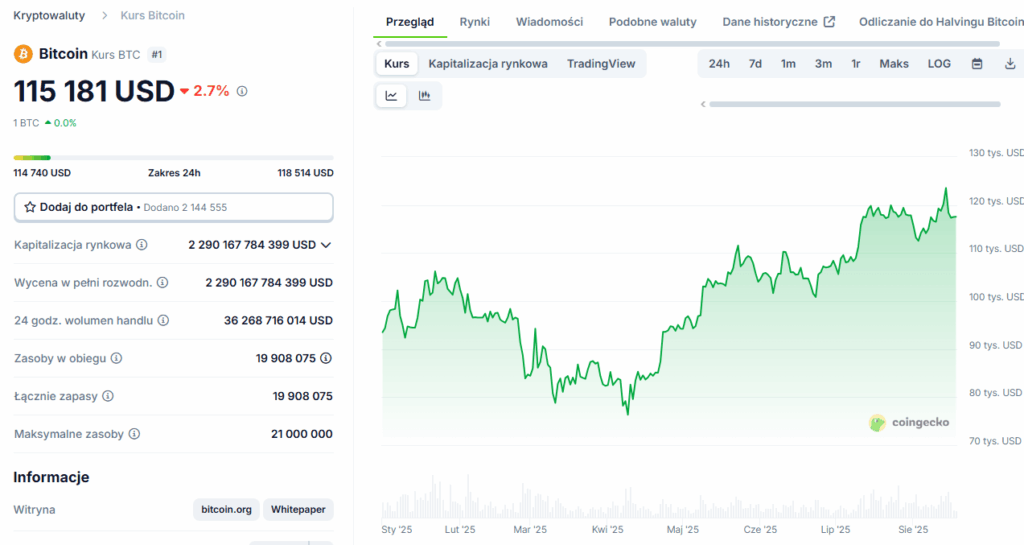The image size is (1024, 545).
Task: Click the 36 268 716 014 USD volume value
Action: tap(278, 320)
